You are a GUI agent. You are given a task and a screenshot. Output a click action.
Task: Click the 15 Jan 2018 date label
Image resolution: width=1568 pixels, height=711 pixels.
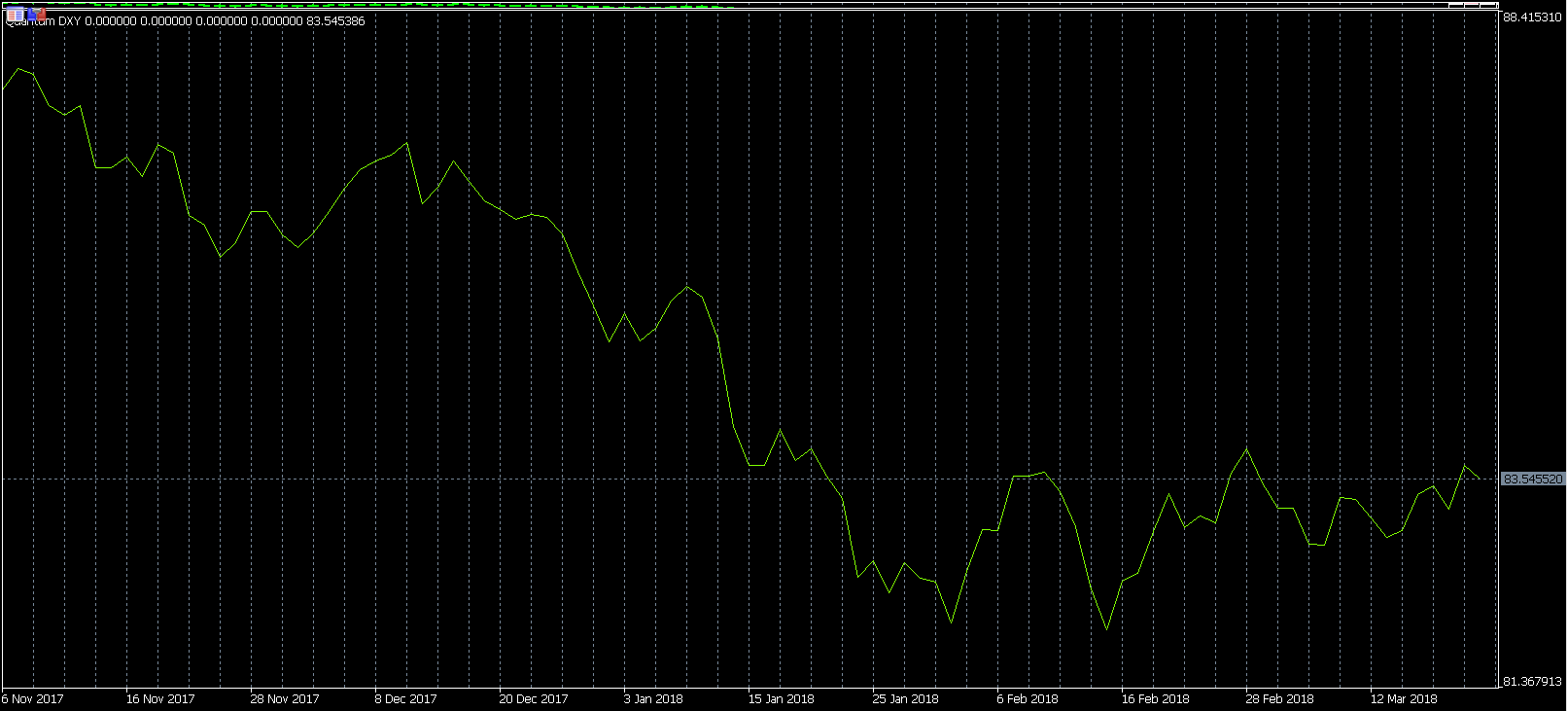(x=781, y=698)
